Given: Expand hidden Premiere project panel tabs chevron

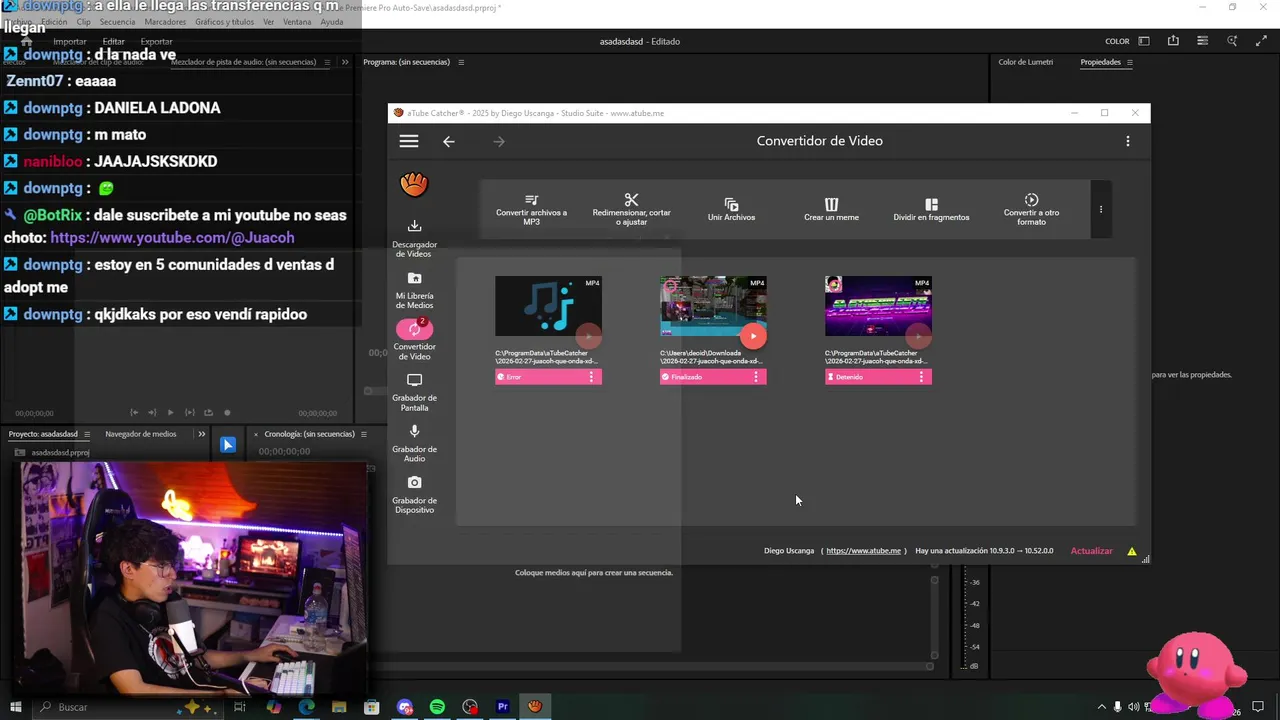Looking at the screenshot, I should 201,434.
